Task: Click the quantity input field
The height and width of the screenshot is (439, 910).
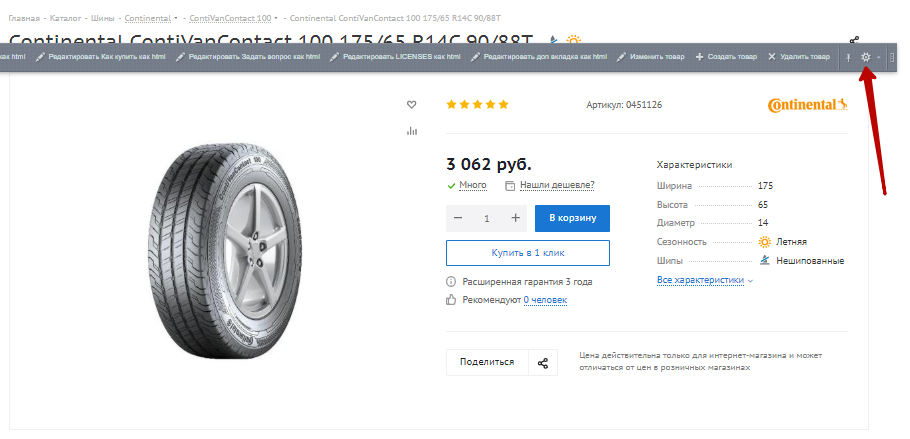Action: point(487,218)
